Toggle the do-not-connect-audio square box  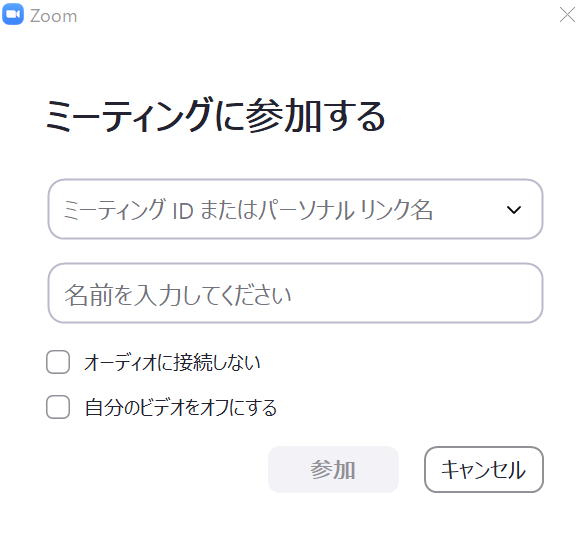coord(58,362)
